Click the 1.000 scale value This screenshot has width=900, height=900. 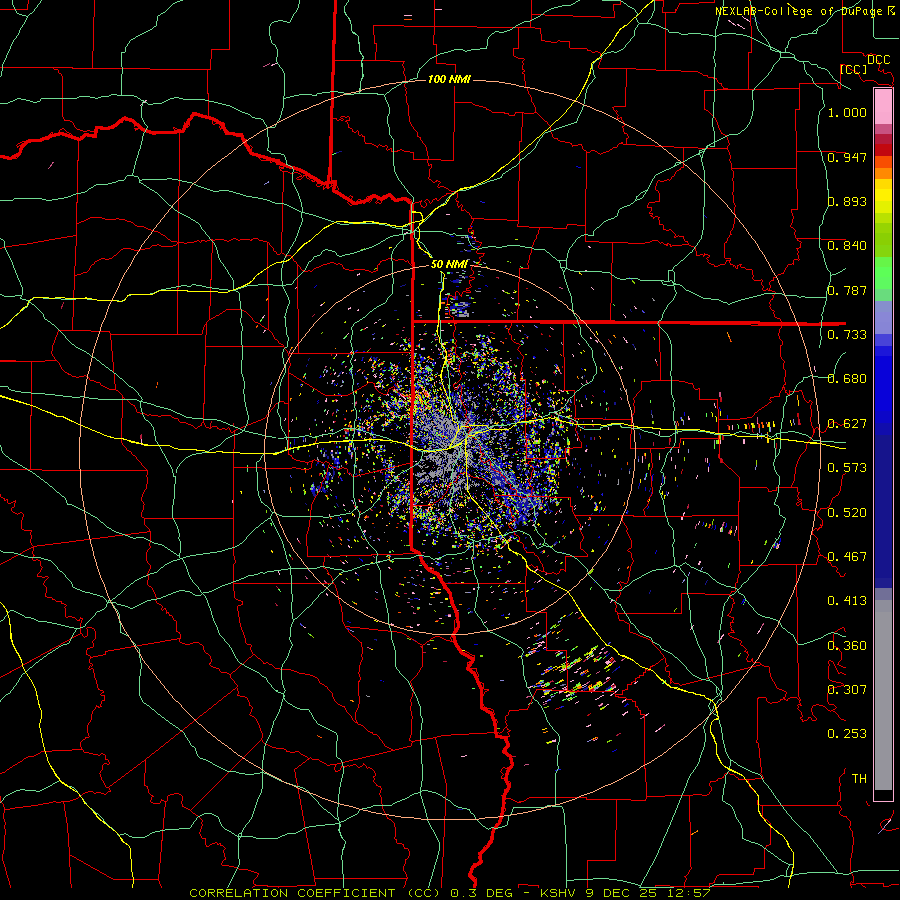pyautogui.click(x=847, y=112)
